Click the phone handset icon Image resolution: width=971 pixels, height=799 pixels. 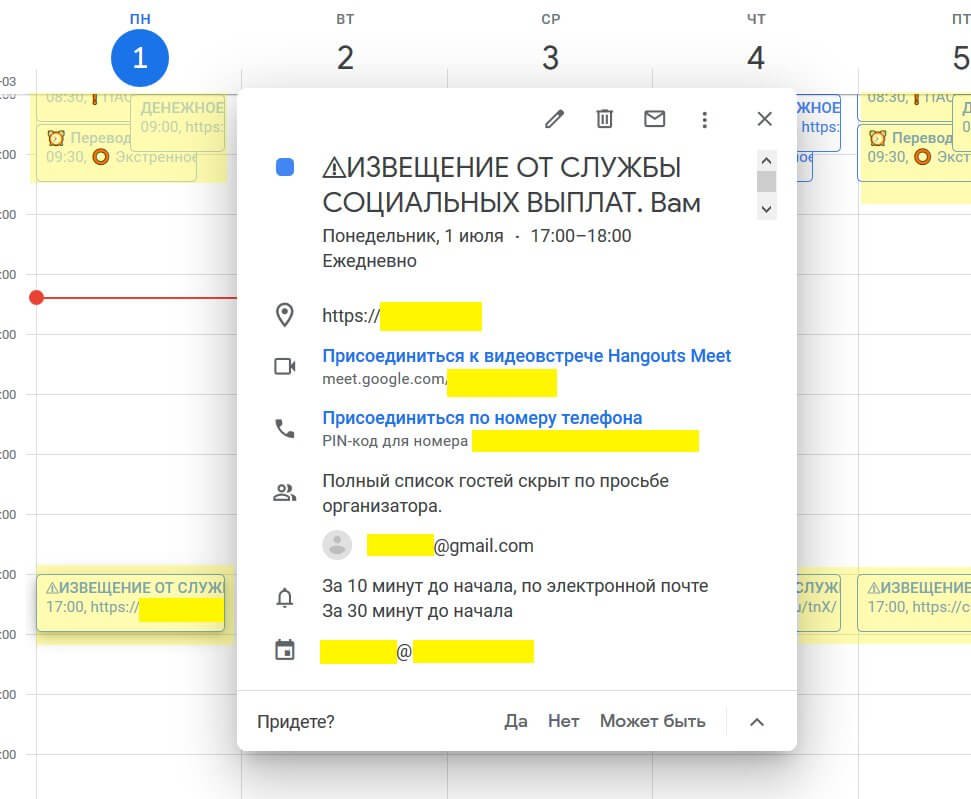point(285,429)
